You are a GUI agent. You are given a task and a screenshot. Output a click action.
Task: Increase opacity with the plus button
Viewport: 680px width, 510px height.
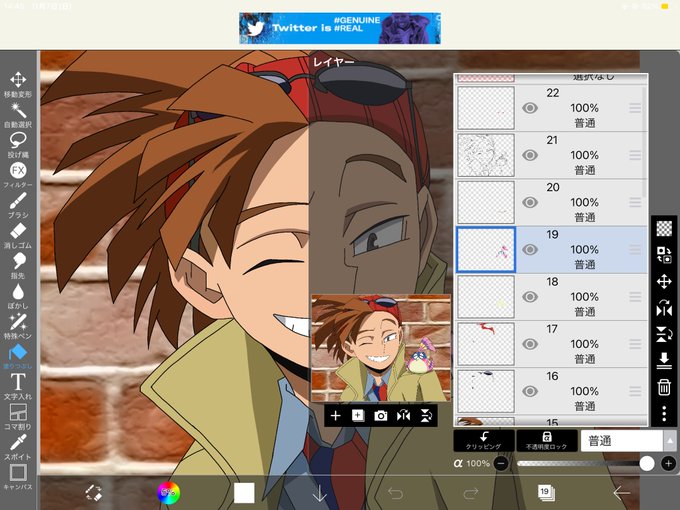(668, 464)
